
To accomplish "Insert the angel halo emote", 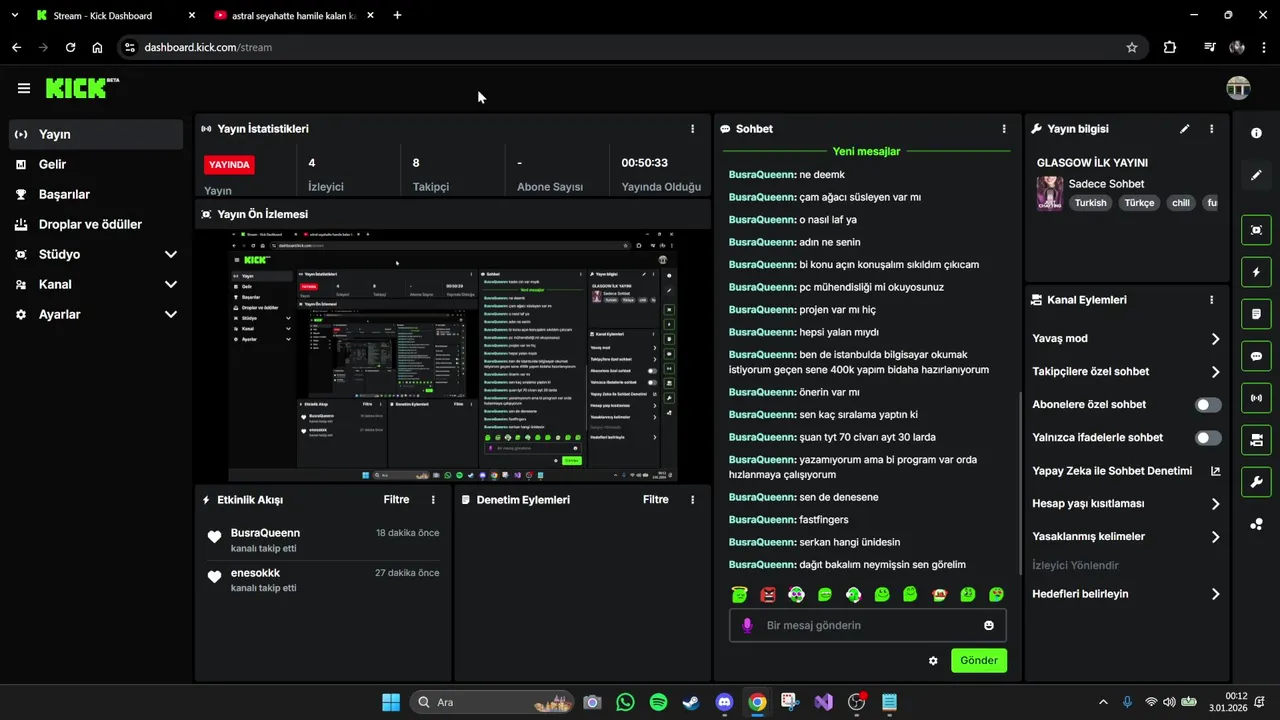I will point(739,594).
